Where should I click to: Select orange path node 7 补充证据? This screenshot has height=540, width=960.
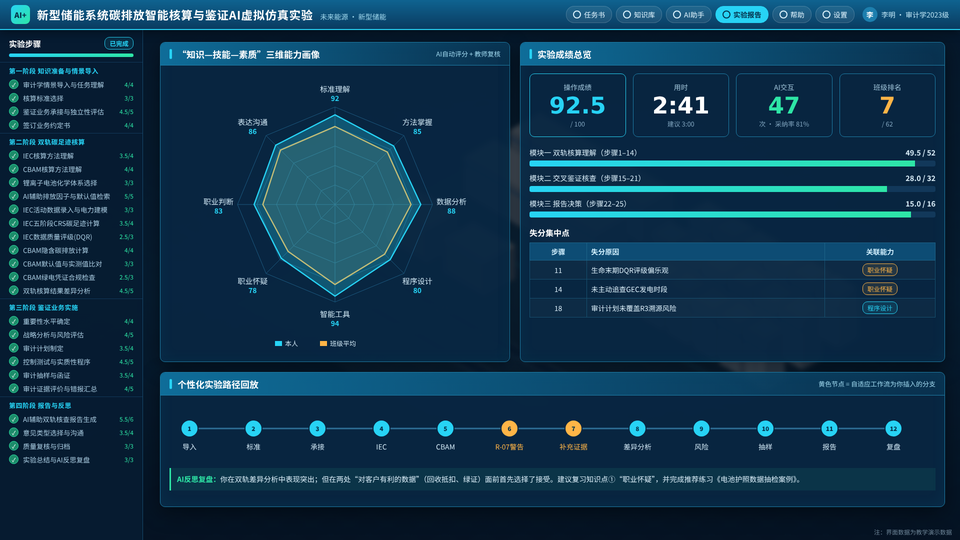[573, 429]
